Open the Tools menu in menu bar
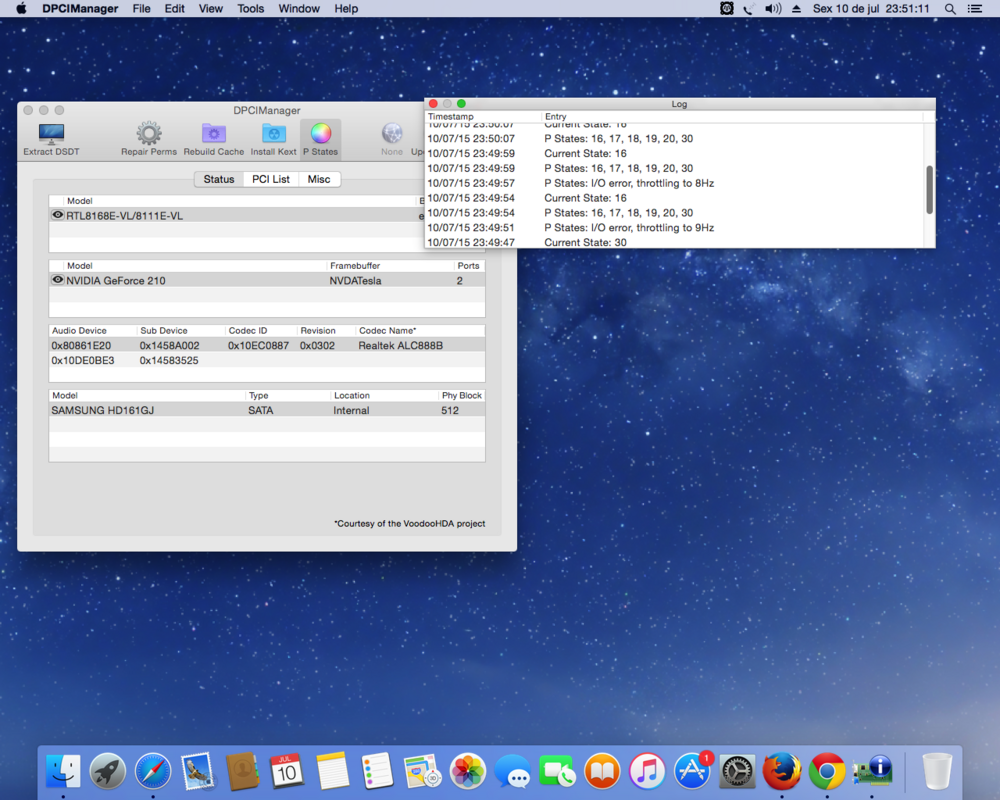 coord(251,9)
